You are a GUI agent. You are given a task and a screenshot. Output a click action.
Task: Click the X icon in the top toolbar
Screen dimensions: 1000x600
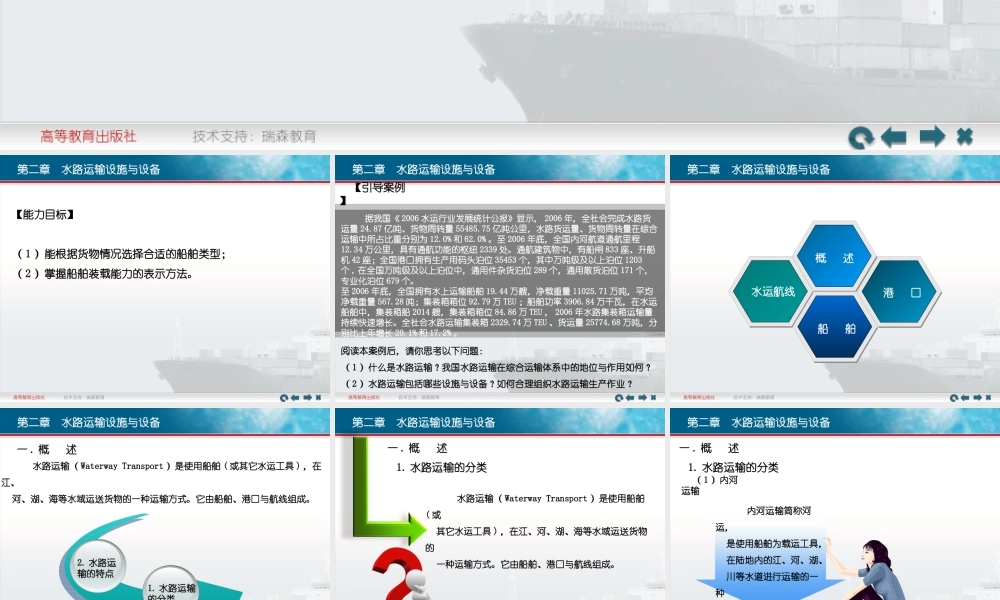[963, 135]
